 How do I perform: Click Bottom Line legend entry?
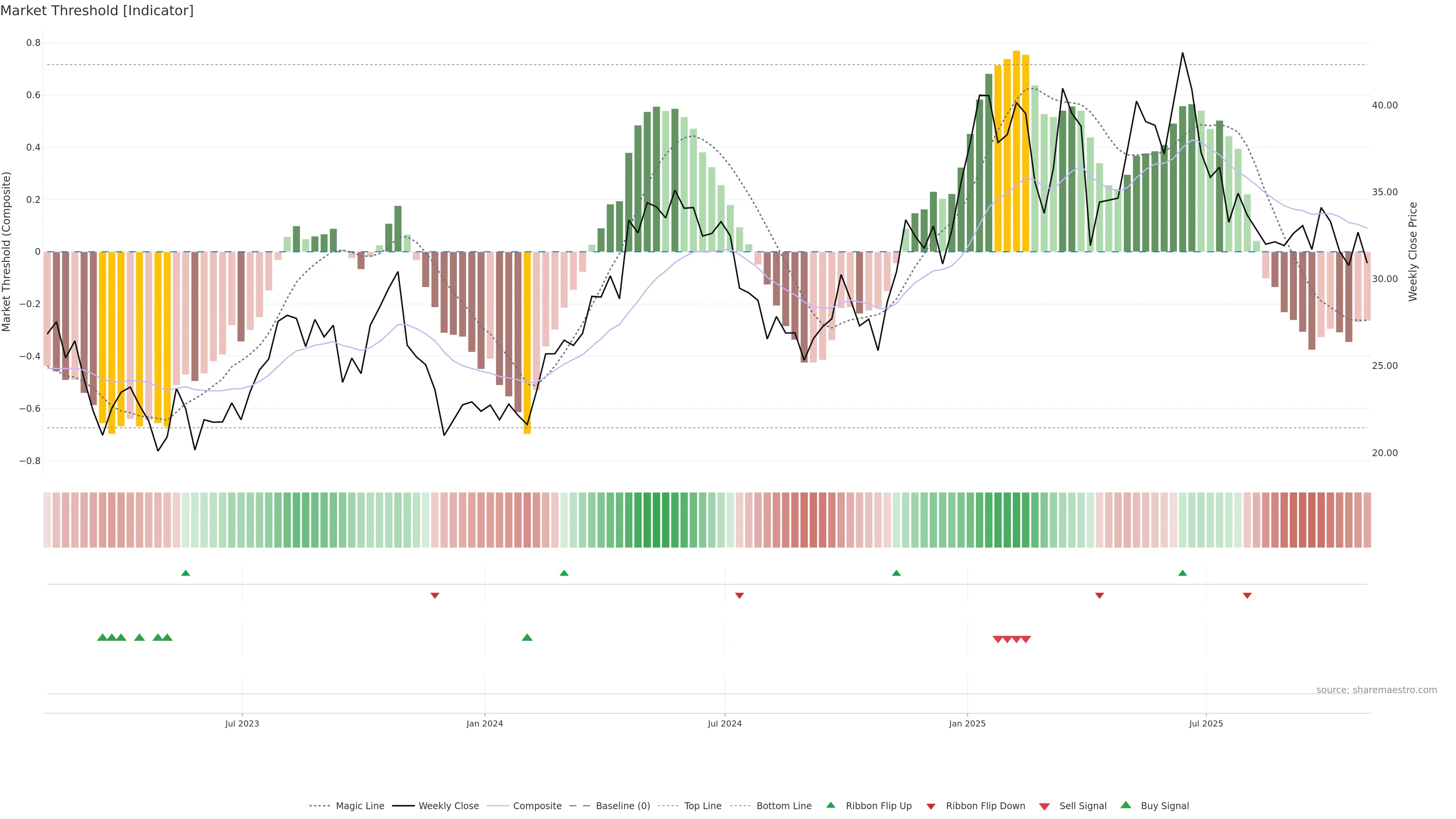(x=783, y=806)
